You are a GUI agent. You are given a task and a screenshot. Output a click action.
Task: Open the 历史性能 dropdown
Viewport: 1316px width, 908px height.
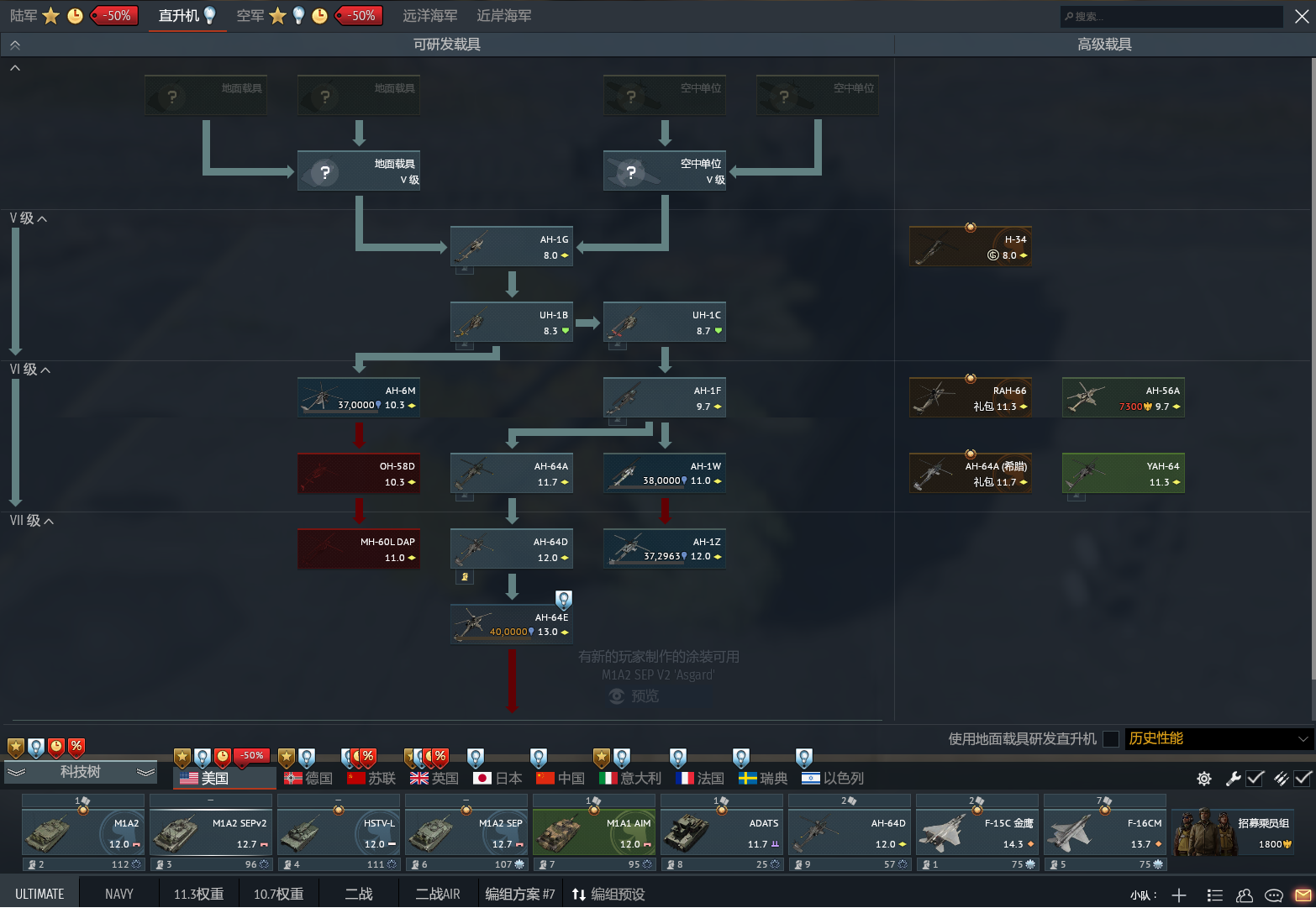coord(1219,739)
